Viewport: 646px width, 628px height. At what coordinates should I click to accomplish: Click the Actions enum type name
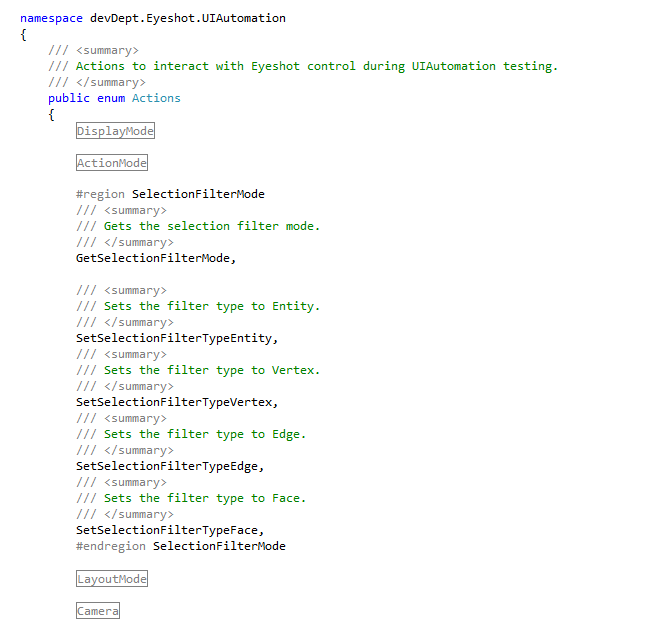coord(156,98)
